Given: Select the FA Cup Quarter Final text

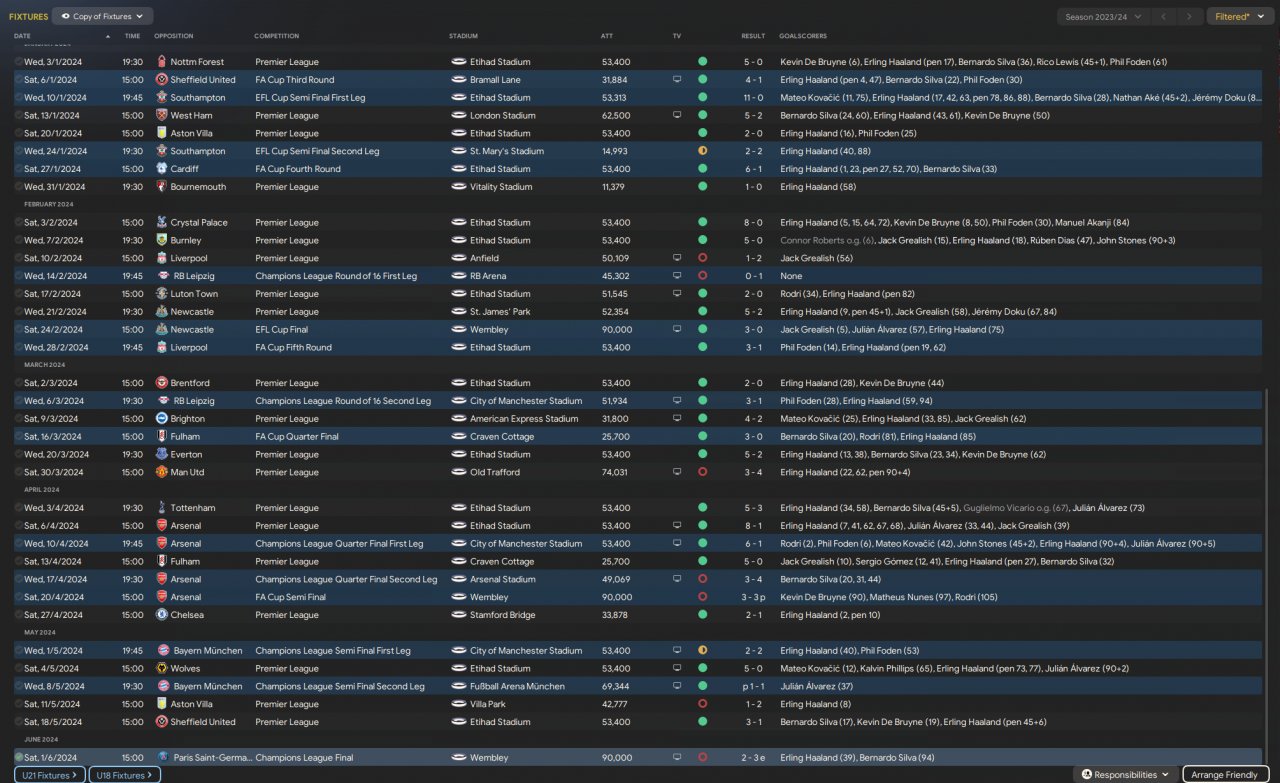Looking at the screenshot, I should point(297,437).
